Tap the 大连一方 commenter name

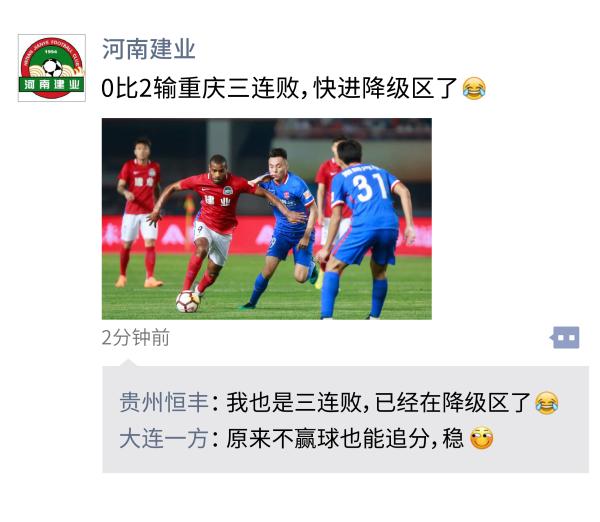tap(164, 438)
